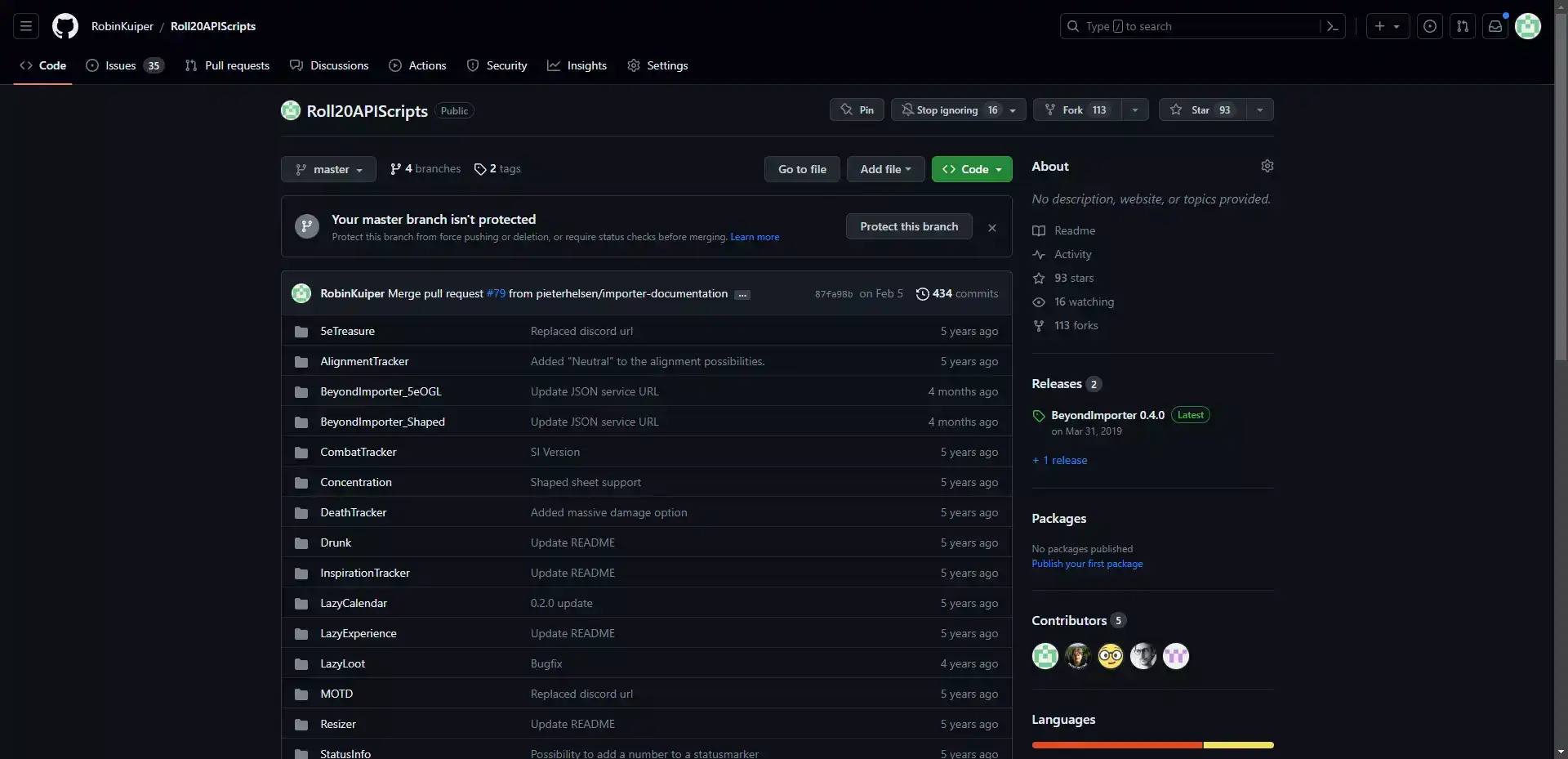Open pull request #79 link
Screen dimensions: 1568x759
click(496, 293)
